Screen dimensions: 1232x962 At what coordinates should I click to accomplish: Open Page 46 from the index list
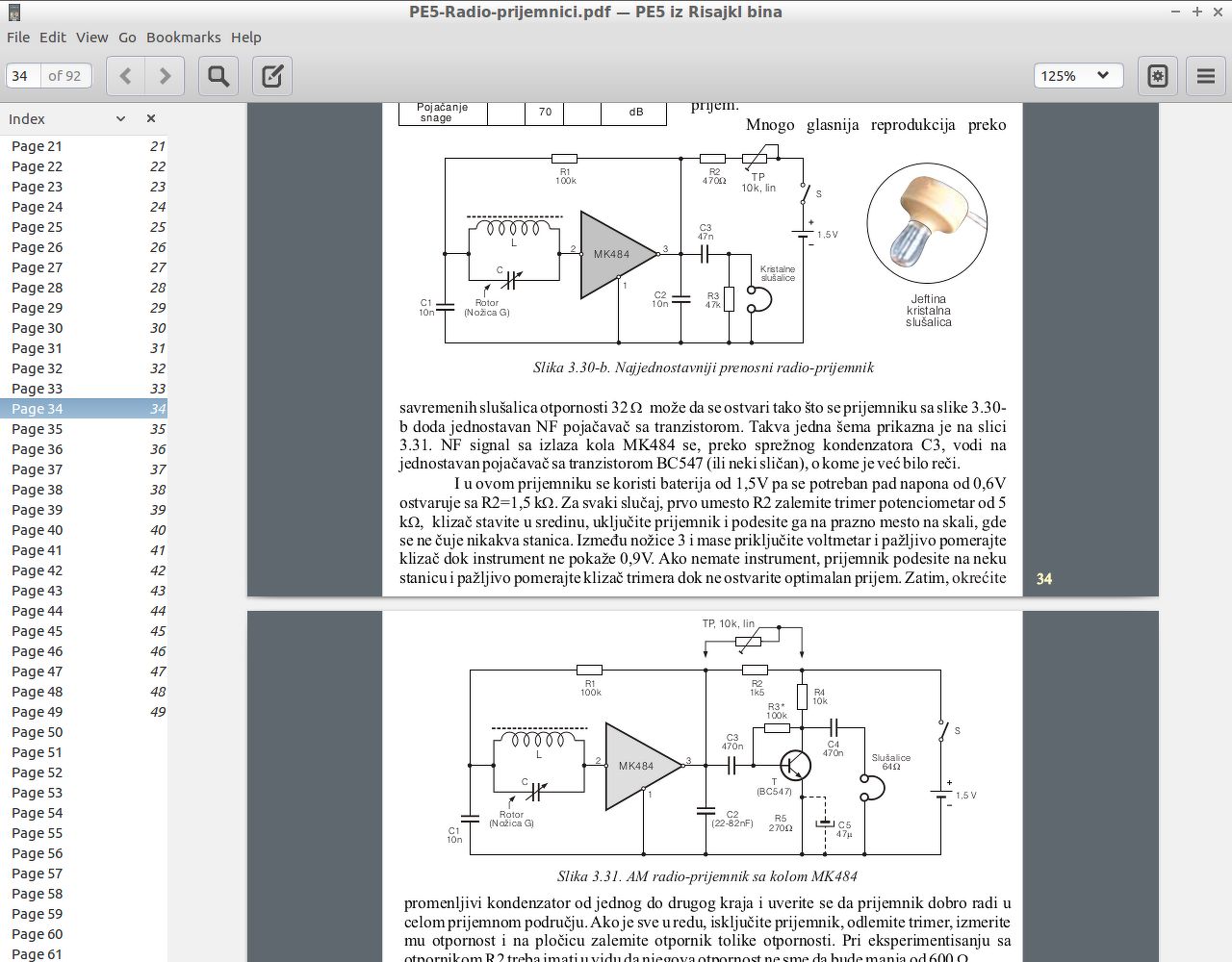[x=84, y=651]
